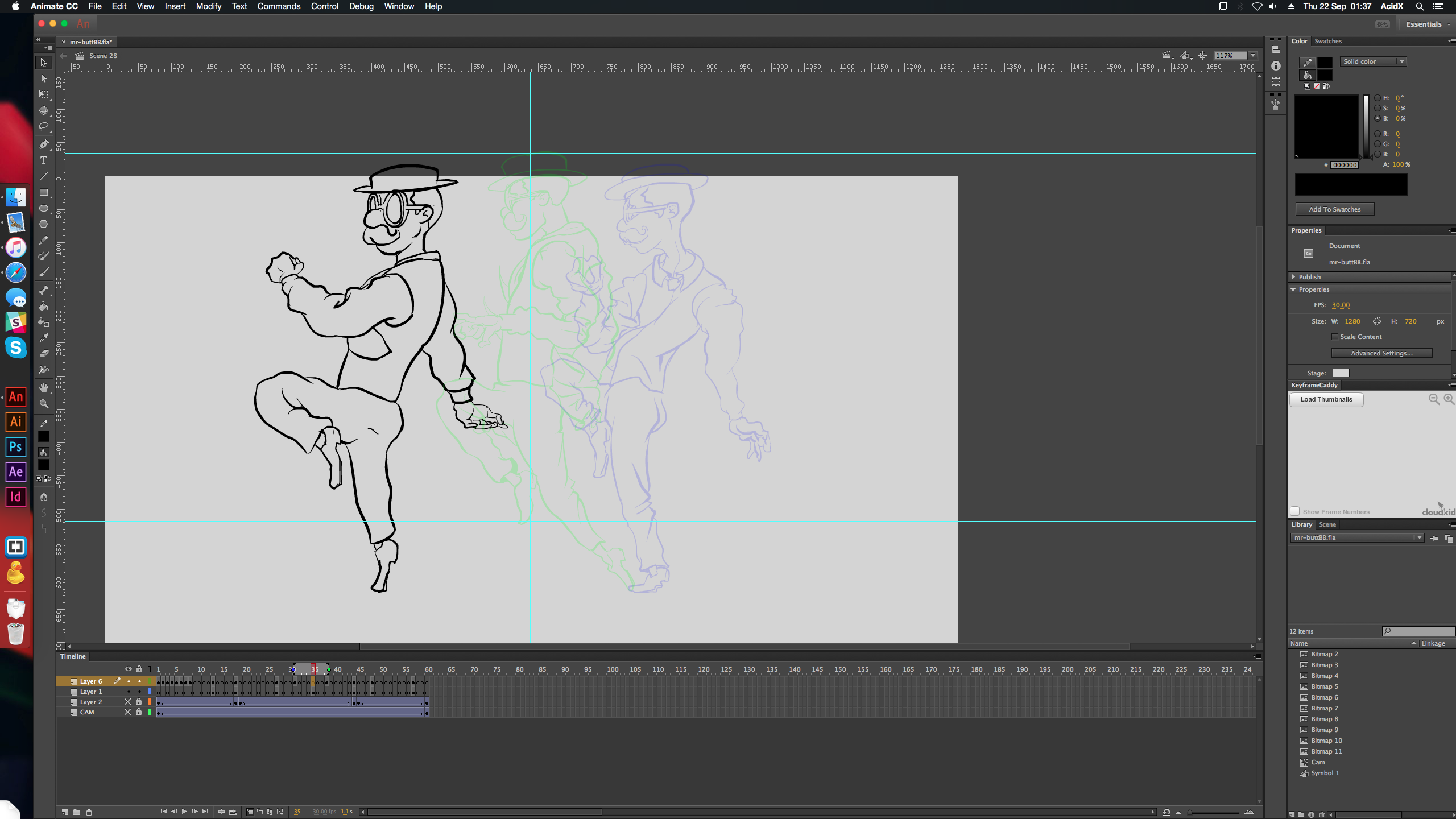The image size is (1456, 819).
Task: Pick the Lasso tool
Action: click(44, 126)
